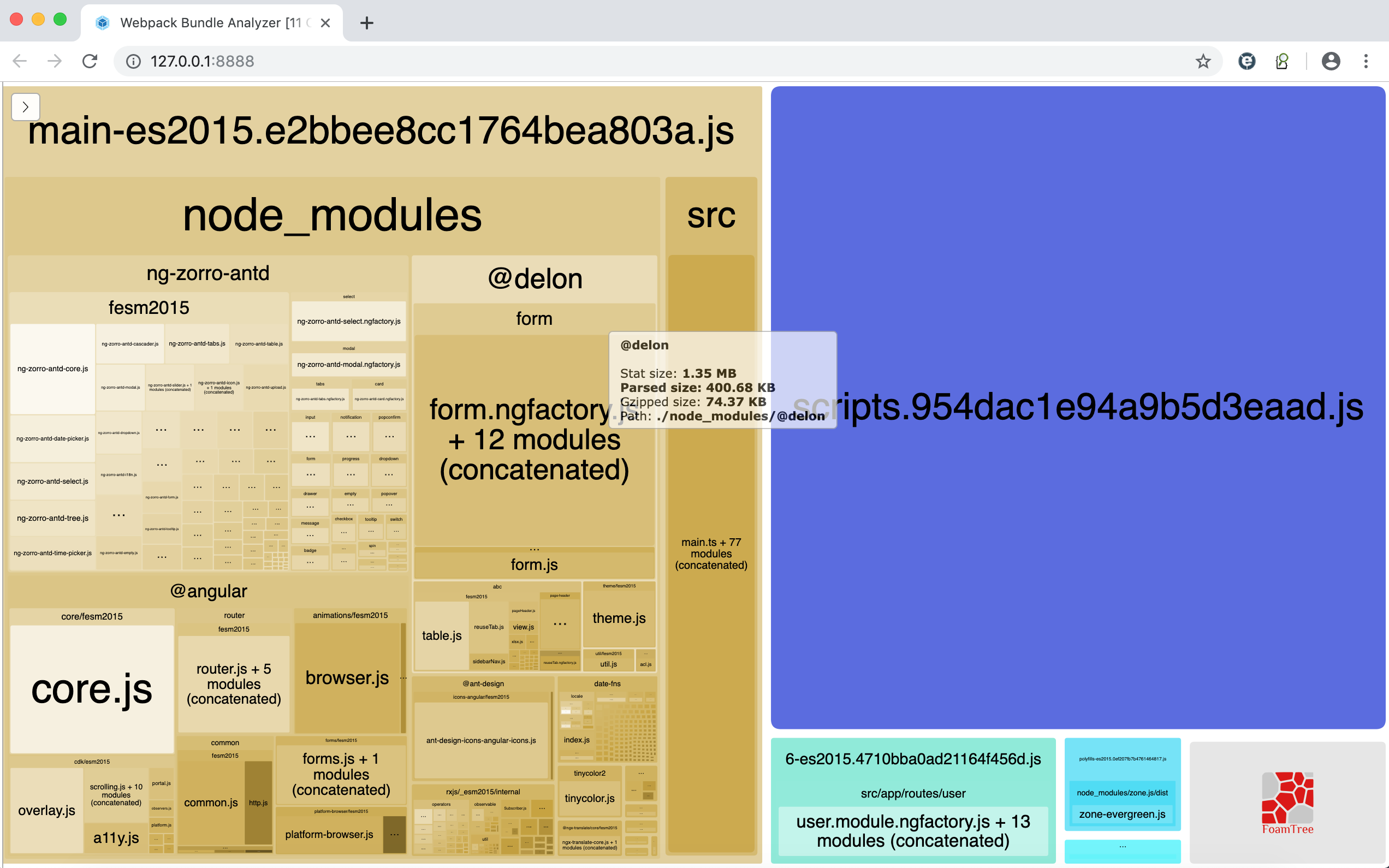
Task: Open the profile account icon
Action: pos(1331,61)
